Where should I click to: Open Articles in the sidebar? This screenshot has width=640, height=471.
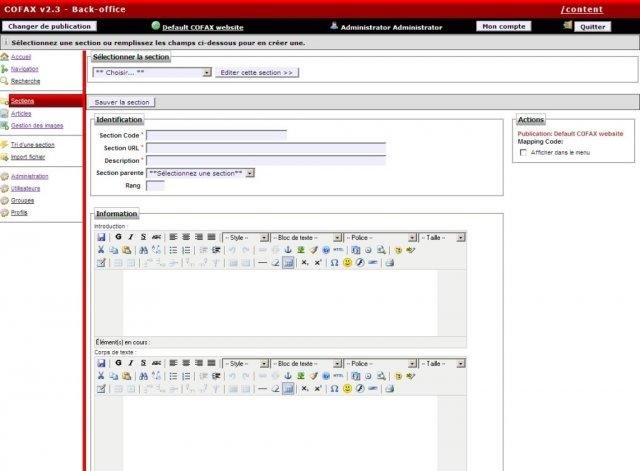tap(21, 113)
